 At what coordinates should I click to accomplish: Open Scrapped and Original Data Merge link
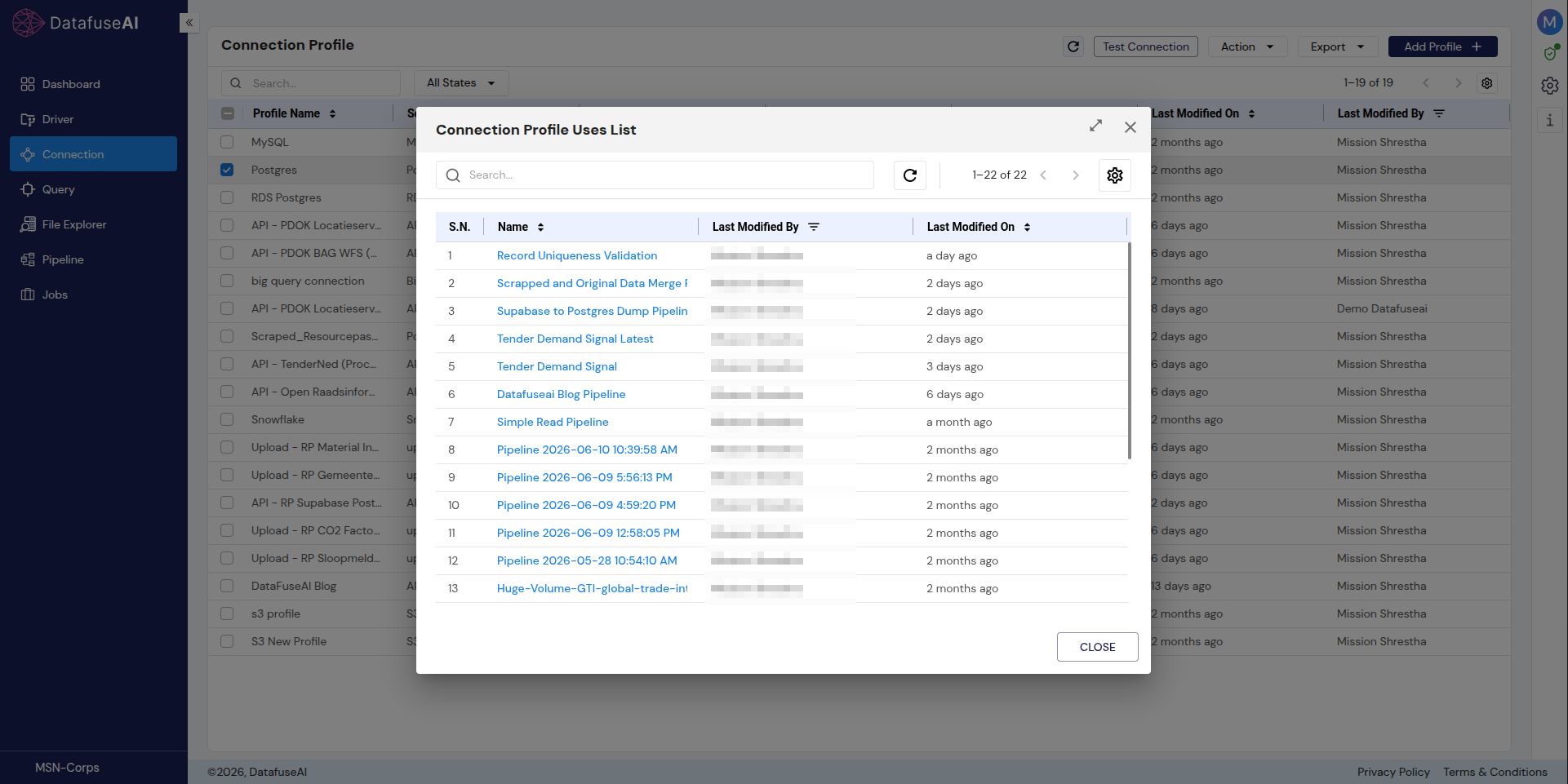coord(593,283)
